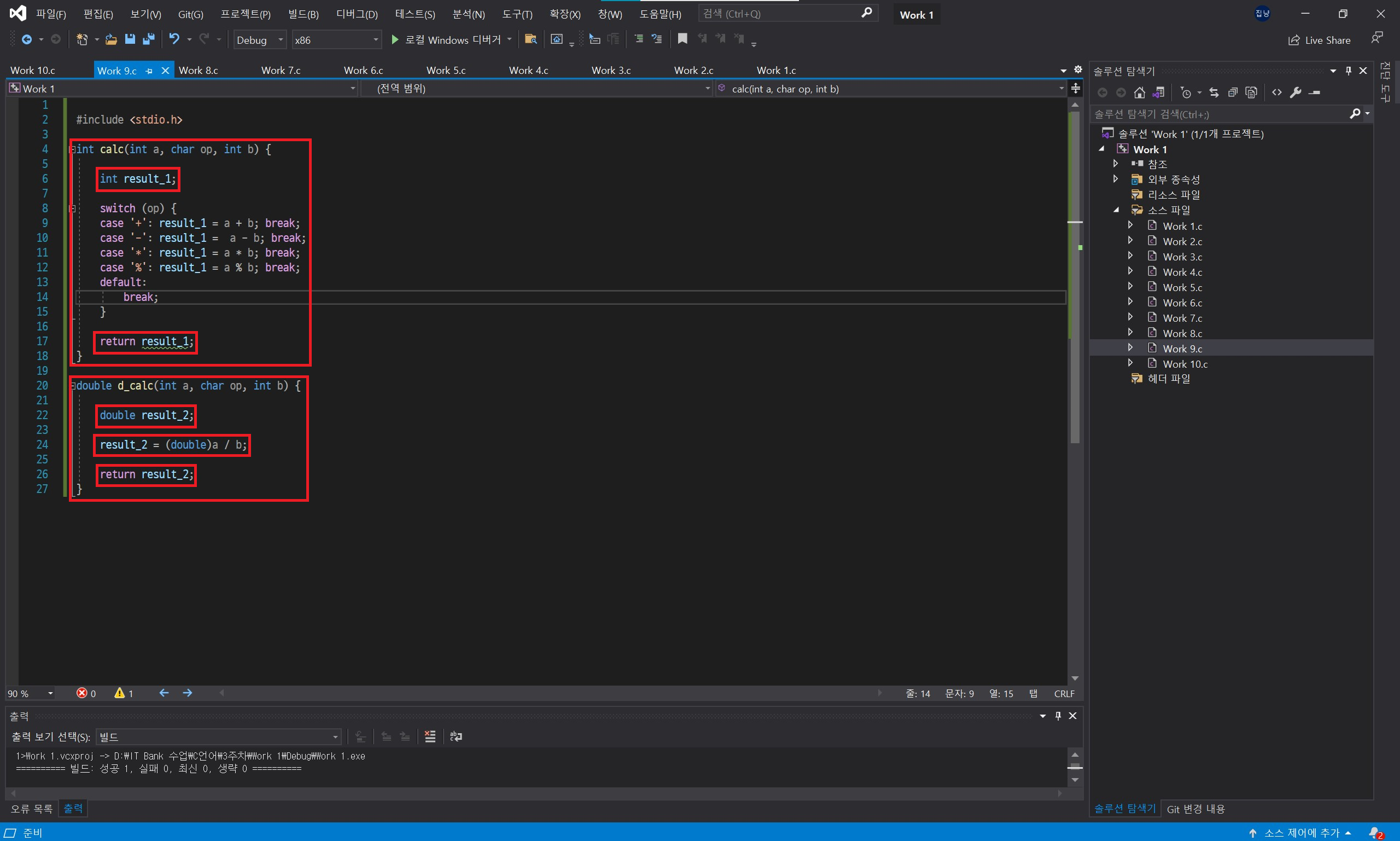This screenshot has height=841, width=1400.
Task: Click Solution Explorer home icon
Action: point(1140,92)
